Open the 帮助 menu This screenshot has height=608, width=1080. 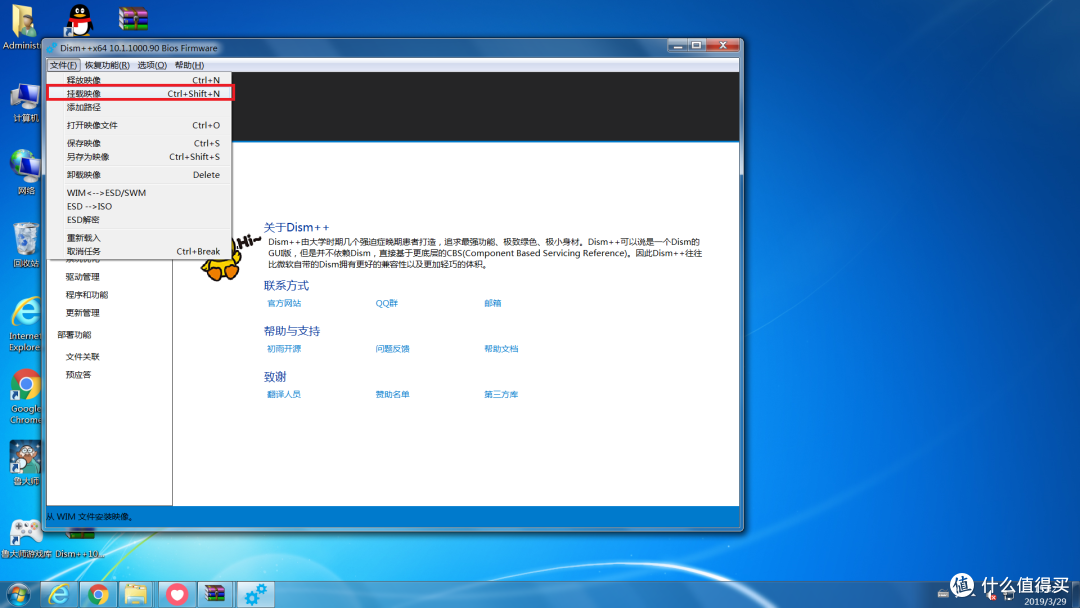click(185, 63)
